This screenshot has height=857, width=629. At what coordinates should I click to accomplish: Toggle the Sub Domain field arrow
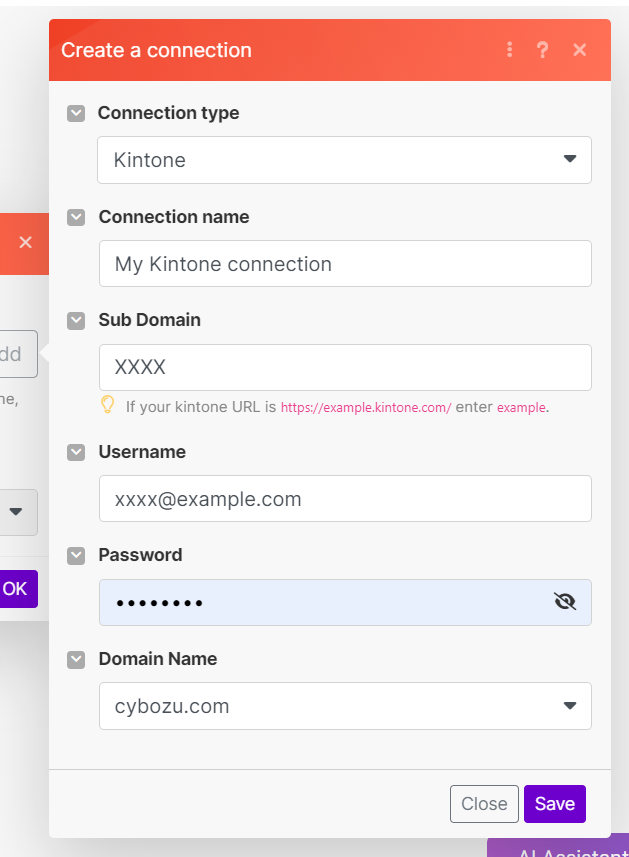(76, 320)
